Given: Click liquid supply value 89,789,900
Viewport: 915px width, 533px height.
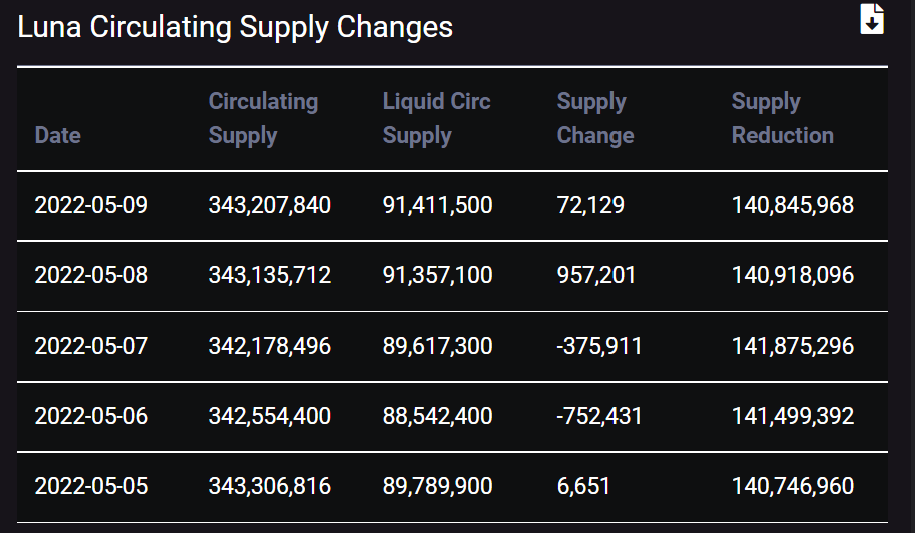Looking at the screenshot, I should (437, 486).
